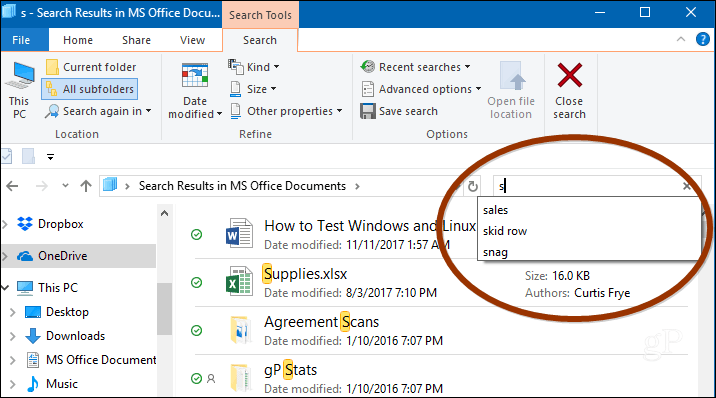Click the Search Tools contextual tab
Screen dimensions: 716x398
[x=260, y=15]
